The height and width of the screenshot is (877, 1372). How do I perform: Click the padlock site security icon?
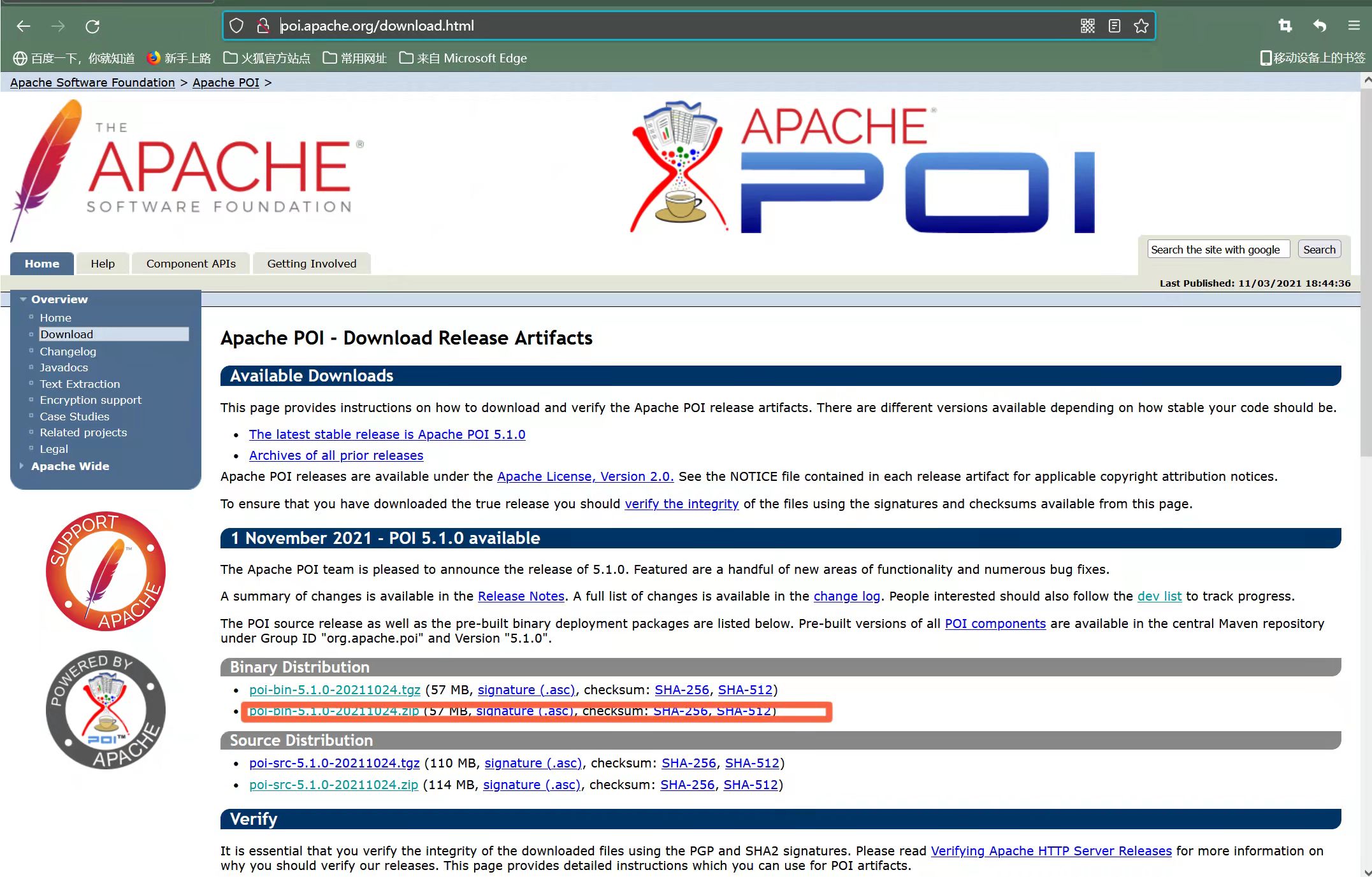coord(263,26)
